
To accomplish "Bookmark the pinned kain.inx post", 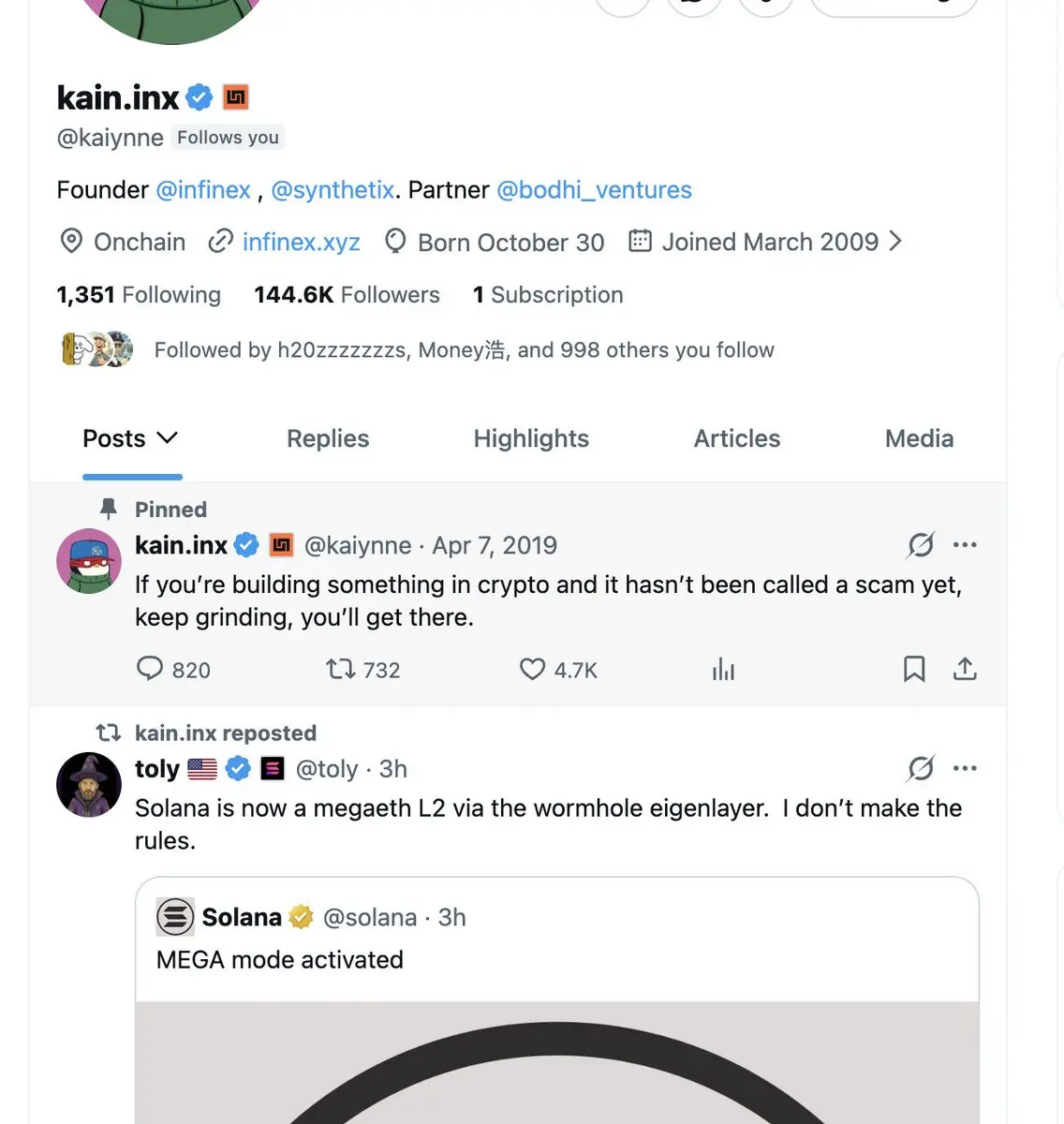I will 914,669.
